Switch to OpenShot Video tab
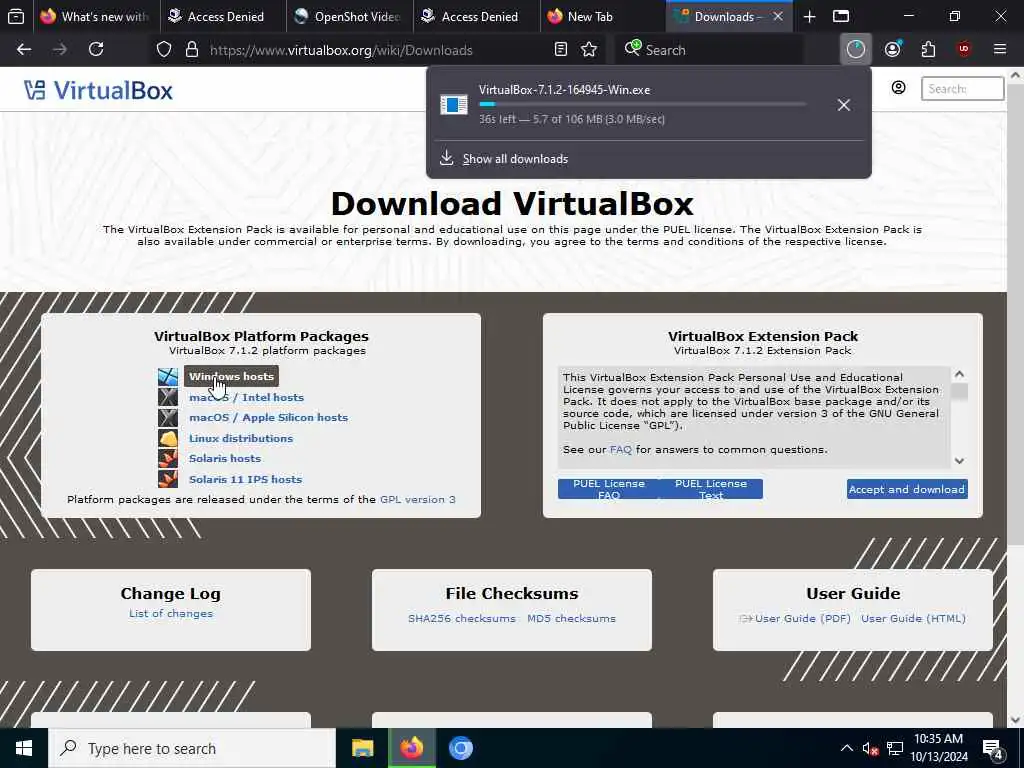 (x=350, y=16)
